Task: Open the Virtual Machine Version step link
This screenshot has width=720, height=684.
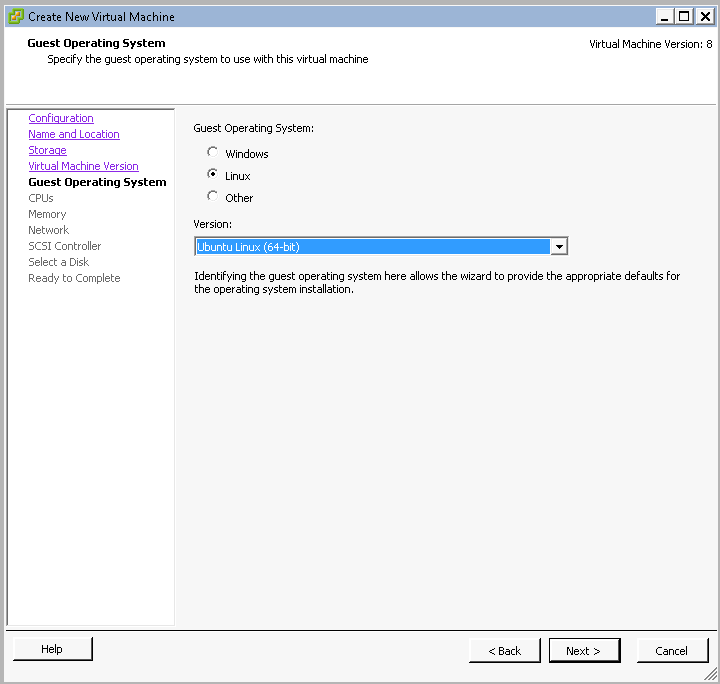Action: (x=84, y=166)
